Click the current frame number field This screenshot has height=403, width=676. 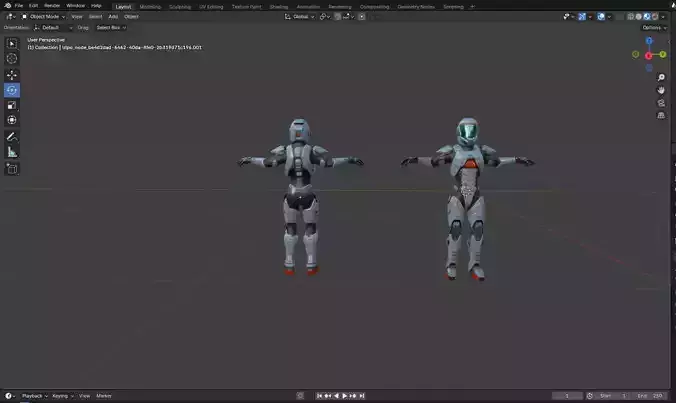567,396
